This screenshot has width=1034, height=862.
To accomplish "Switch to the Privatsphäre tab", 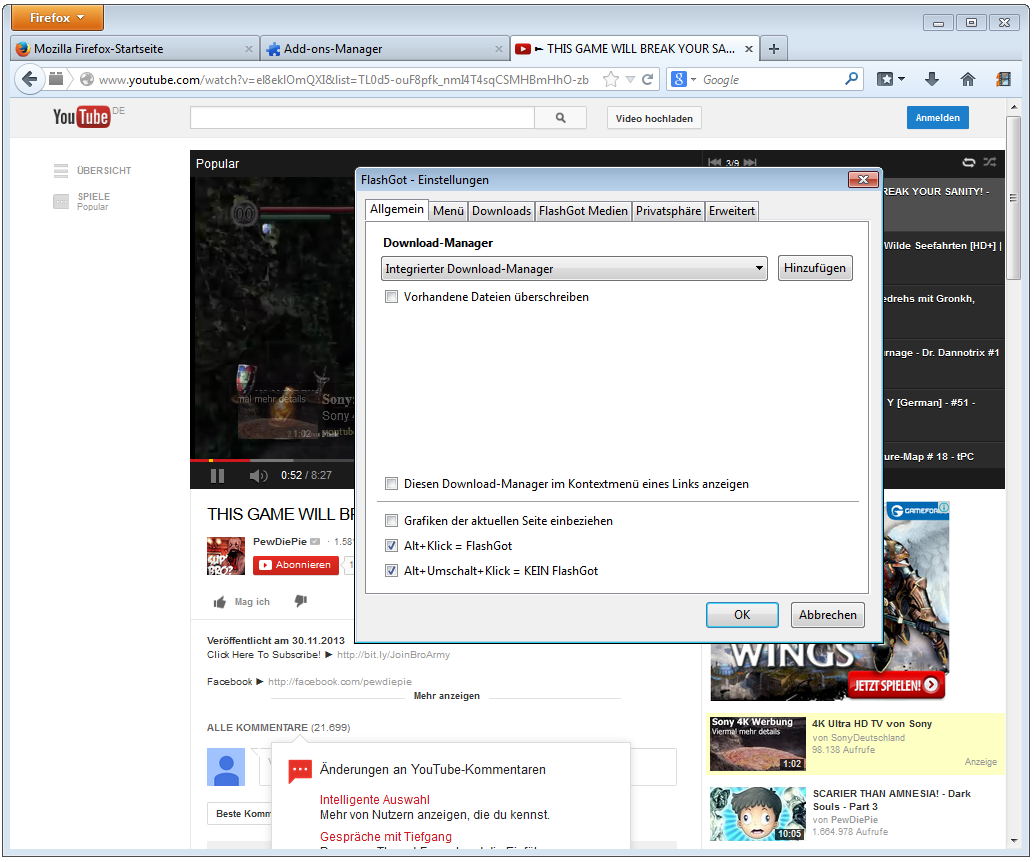I will (x=668, y=211).
